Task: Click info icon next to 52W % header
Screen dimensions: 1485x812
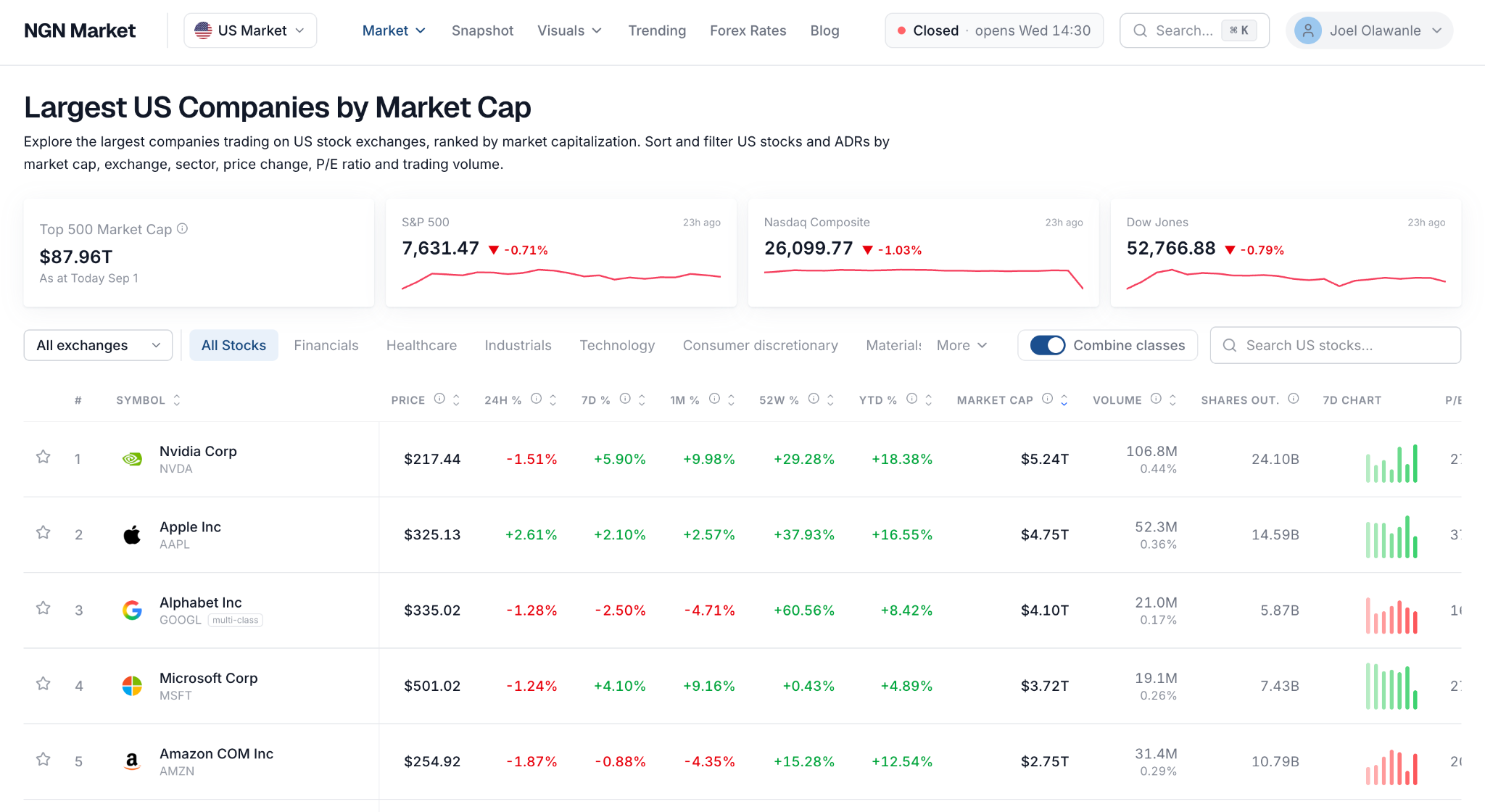Action: pyautogui.click(x=814, y=399)
